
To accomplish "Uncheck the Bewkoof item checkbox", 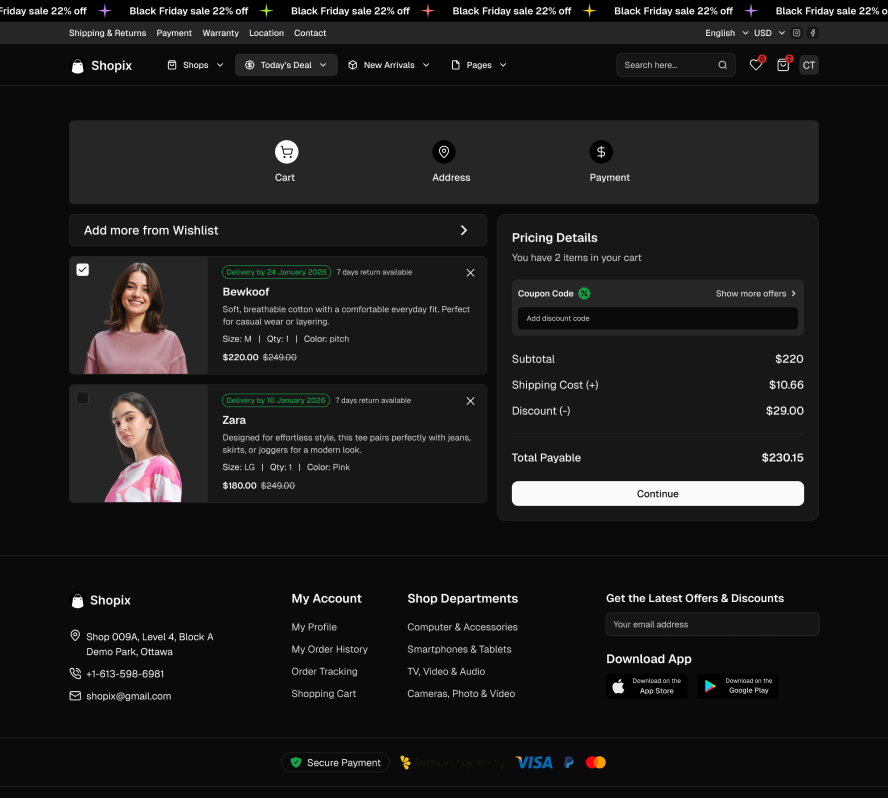I will point(83,270).
